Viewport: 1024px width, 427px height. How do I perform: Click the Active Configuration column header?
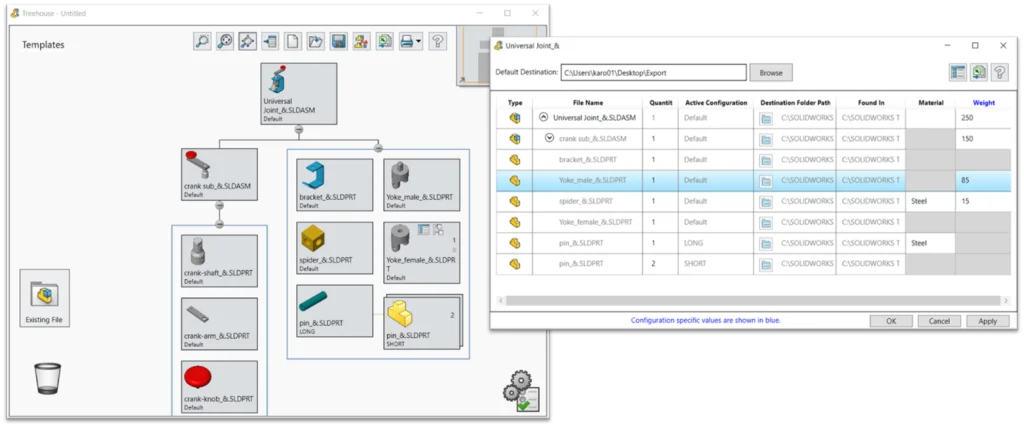tap(716, 103)
